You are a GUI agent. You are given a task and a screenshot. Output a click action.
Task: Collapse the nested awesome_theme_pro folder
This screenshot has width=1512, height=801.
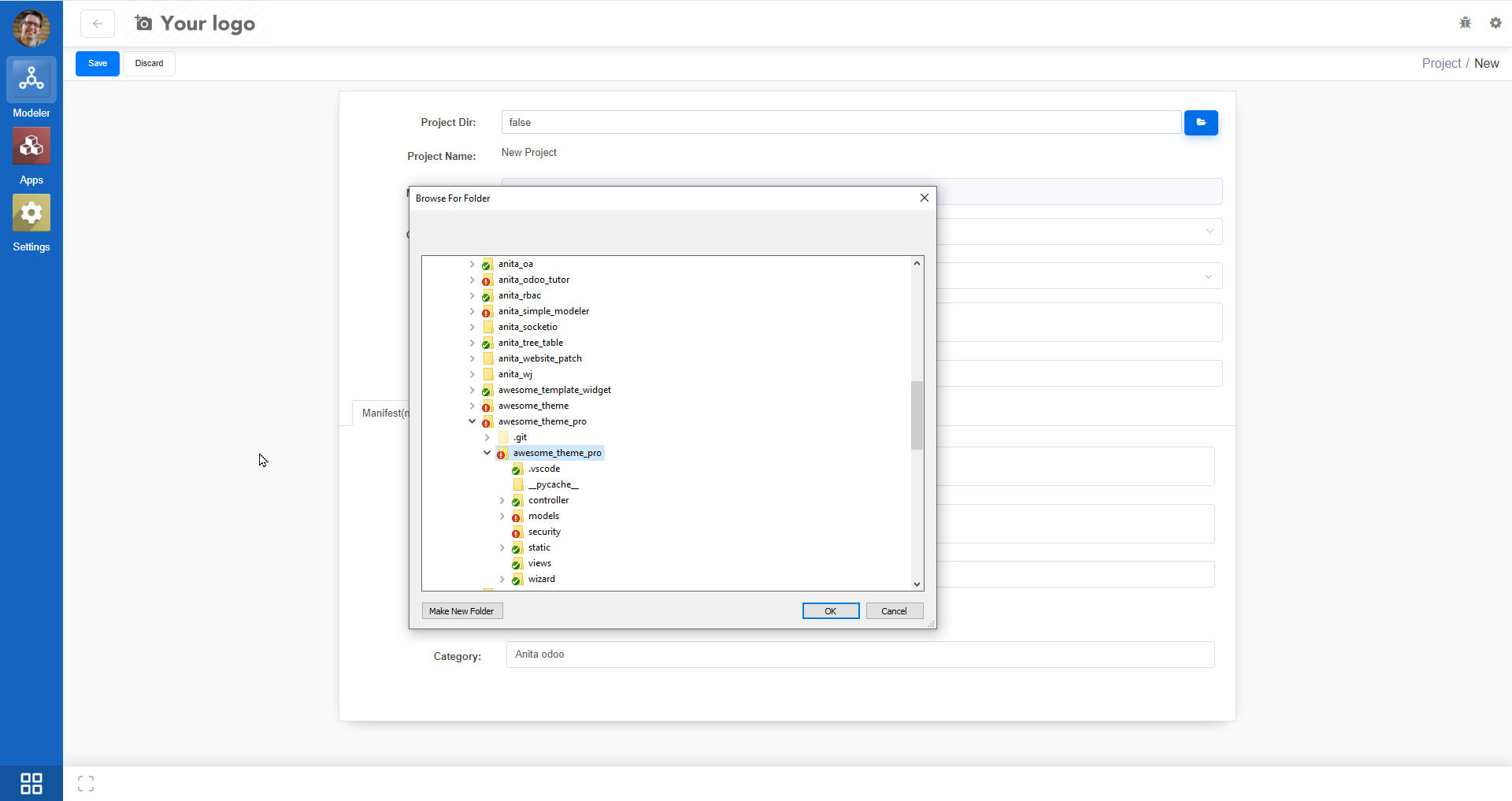point(487,453)
